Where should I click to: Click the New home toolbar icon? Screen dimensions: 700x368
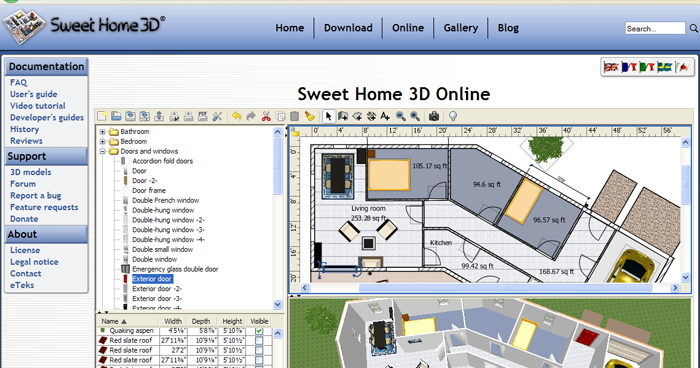102,117
